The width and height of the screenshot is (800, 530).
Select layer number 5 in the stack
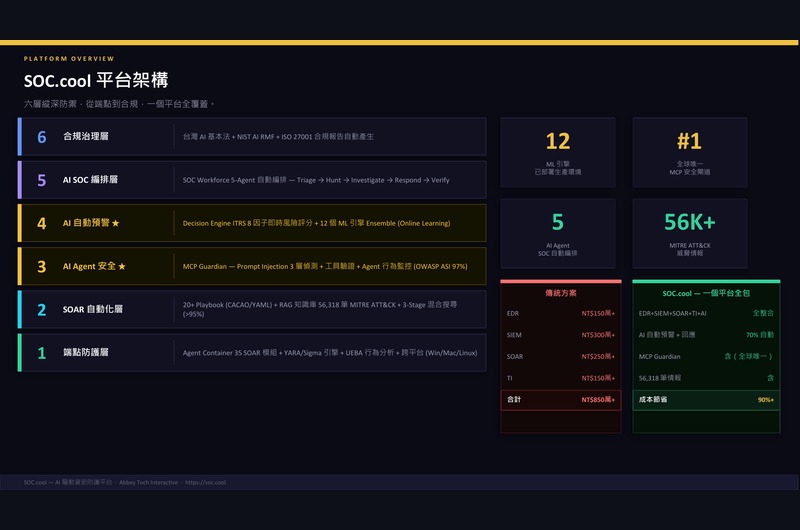click(42, 180)
